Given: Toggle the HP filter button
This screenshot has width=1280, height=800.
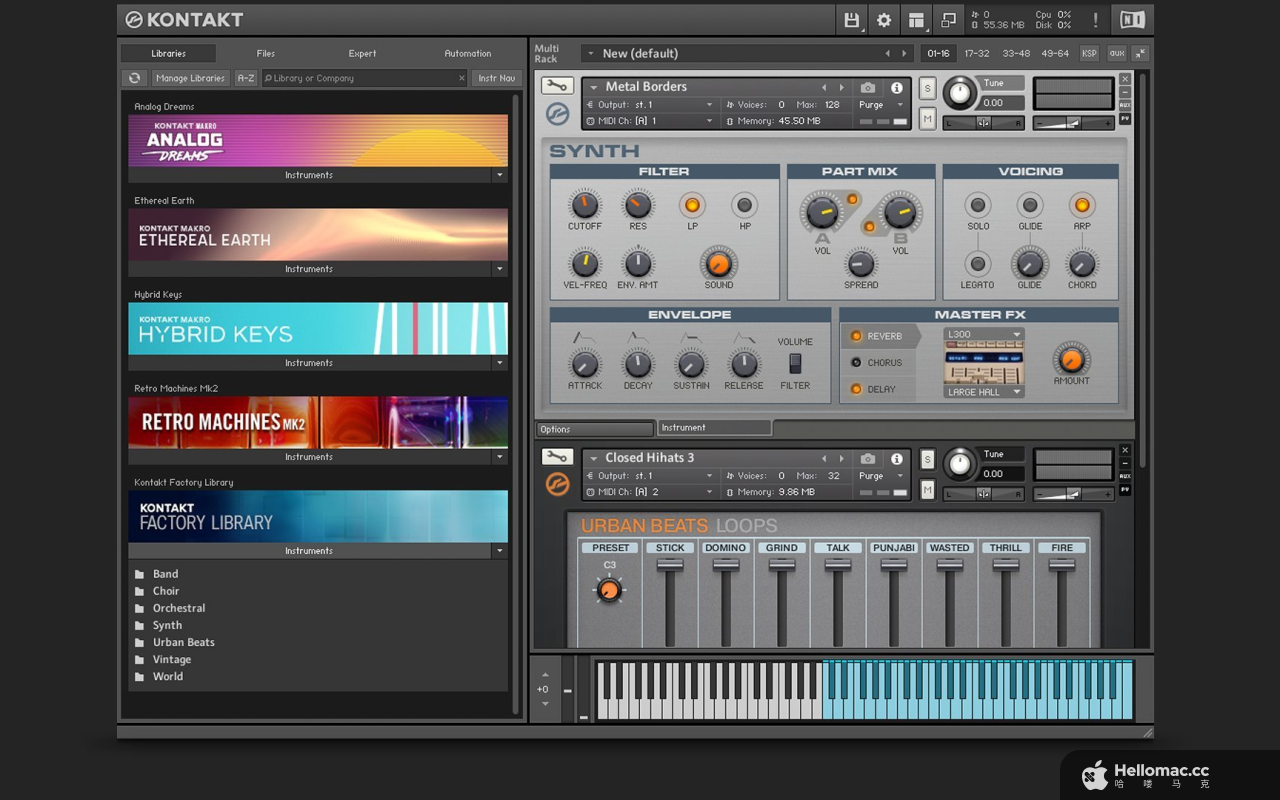Looking at the screenshot, I should point(744,205).
